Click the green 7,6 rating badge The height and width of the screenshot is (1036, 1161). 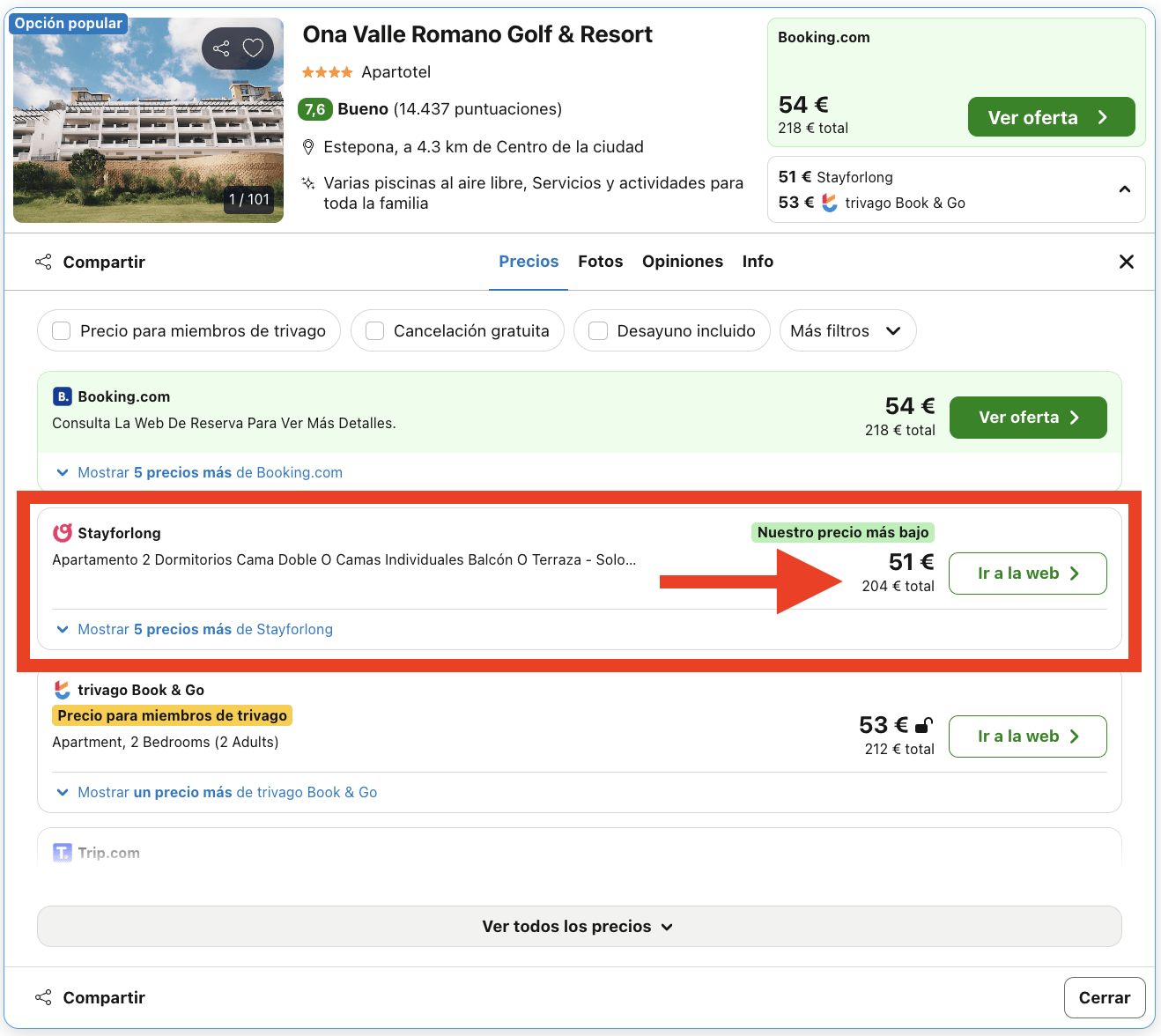tap(315, 109)
